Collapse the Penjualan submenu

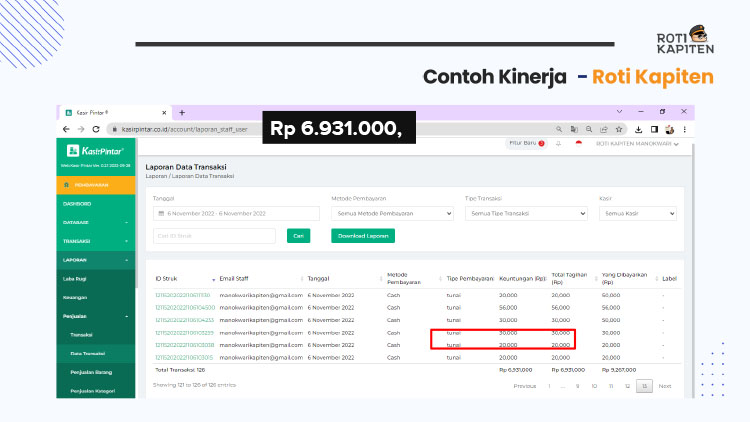(96, 316)
